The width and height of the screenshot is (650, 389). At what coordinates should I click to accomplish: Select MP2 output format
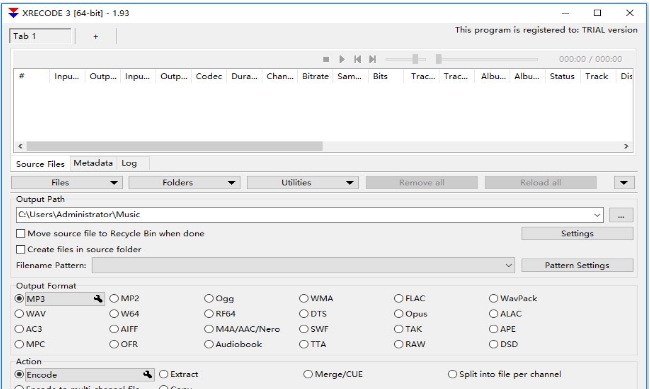click(124, 299)
